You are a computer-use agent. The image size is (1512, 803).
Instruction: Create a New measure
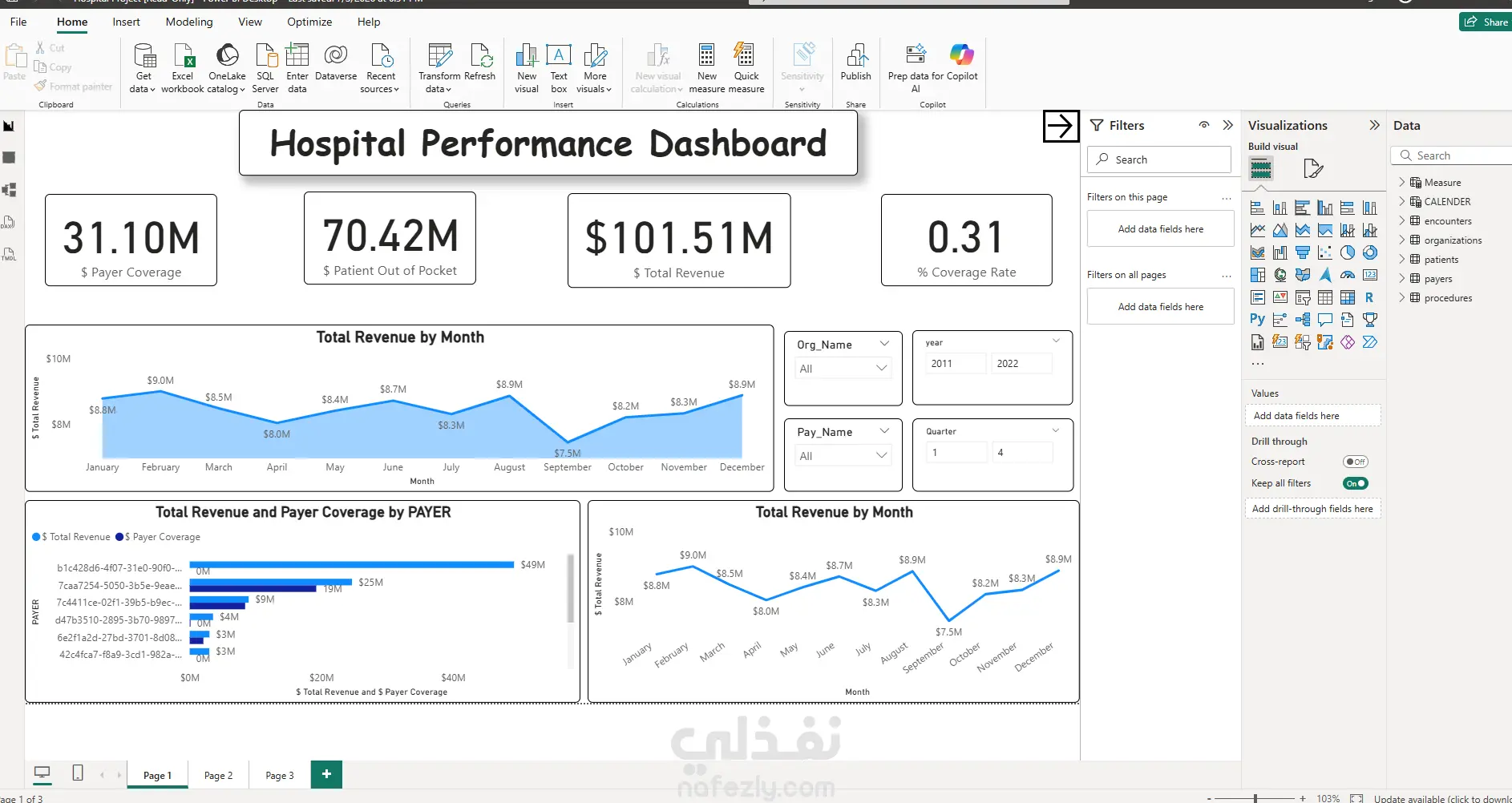point(707,68)
